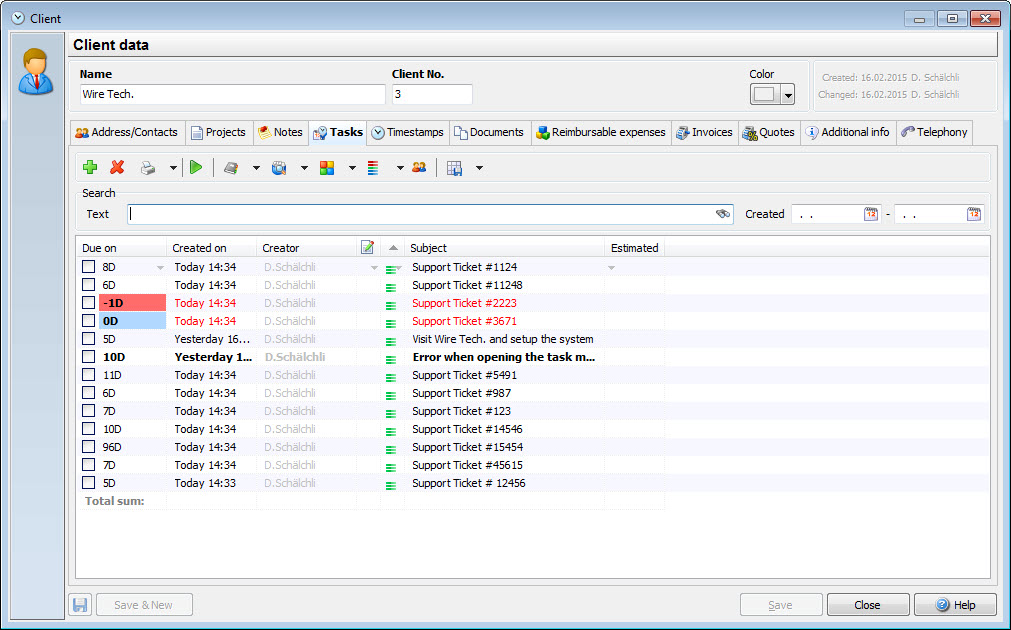Click the Color swatch box
Image resolution: width=1011 pixels, height=630 pixels.
[765, 95]
